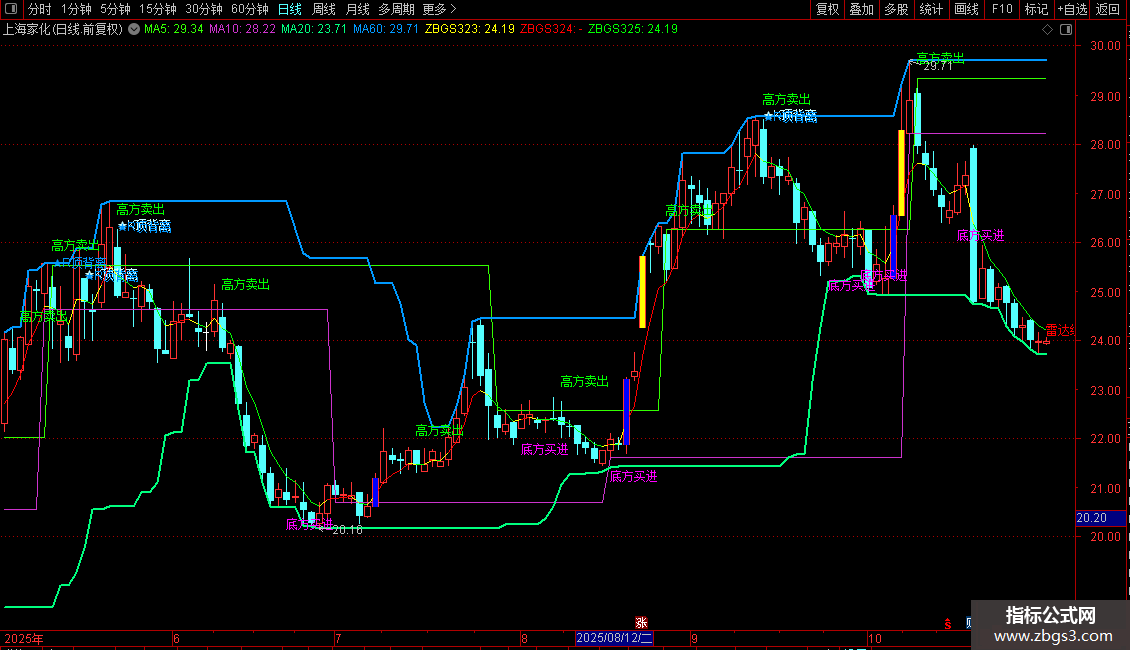
Task: Click the 叠加 overlay button
Action: tap(861, 9)
